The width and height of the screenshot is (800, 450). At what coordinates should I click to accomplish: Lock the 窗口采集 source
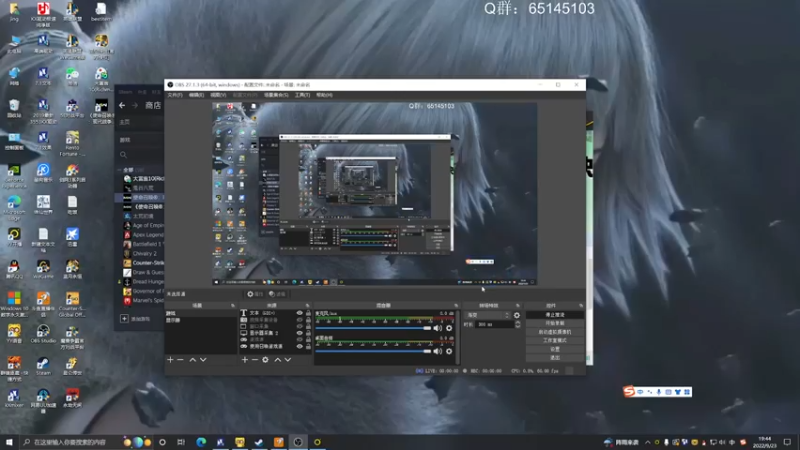pos(308,327)
